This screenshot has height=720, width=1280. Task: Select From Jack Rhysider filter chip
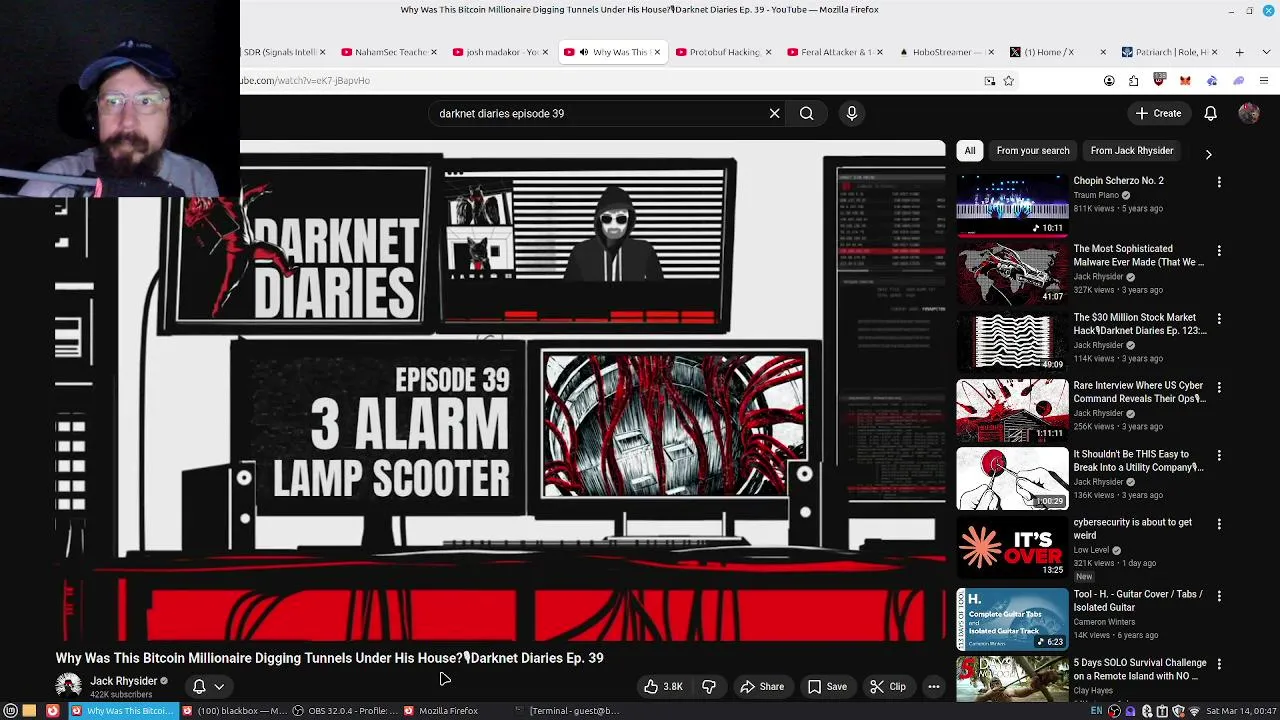coord(1132,151)
